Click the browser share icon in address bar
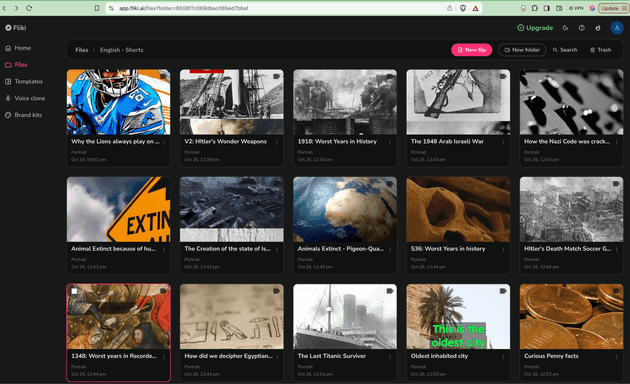 click(x=450, y=8)
